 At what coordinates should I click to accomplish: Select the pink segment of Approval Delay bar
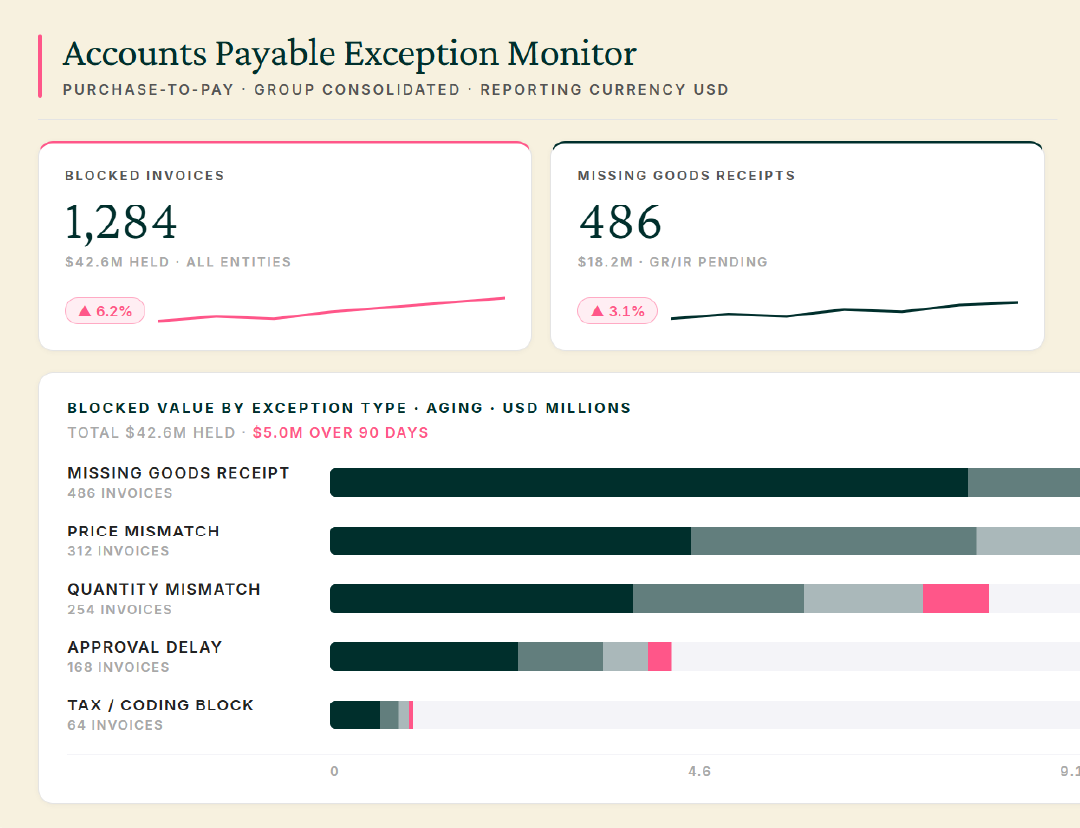[660, 656]
